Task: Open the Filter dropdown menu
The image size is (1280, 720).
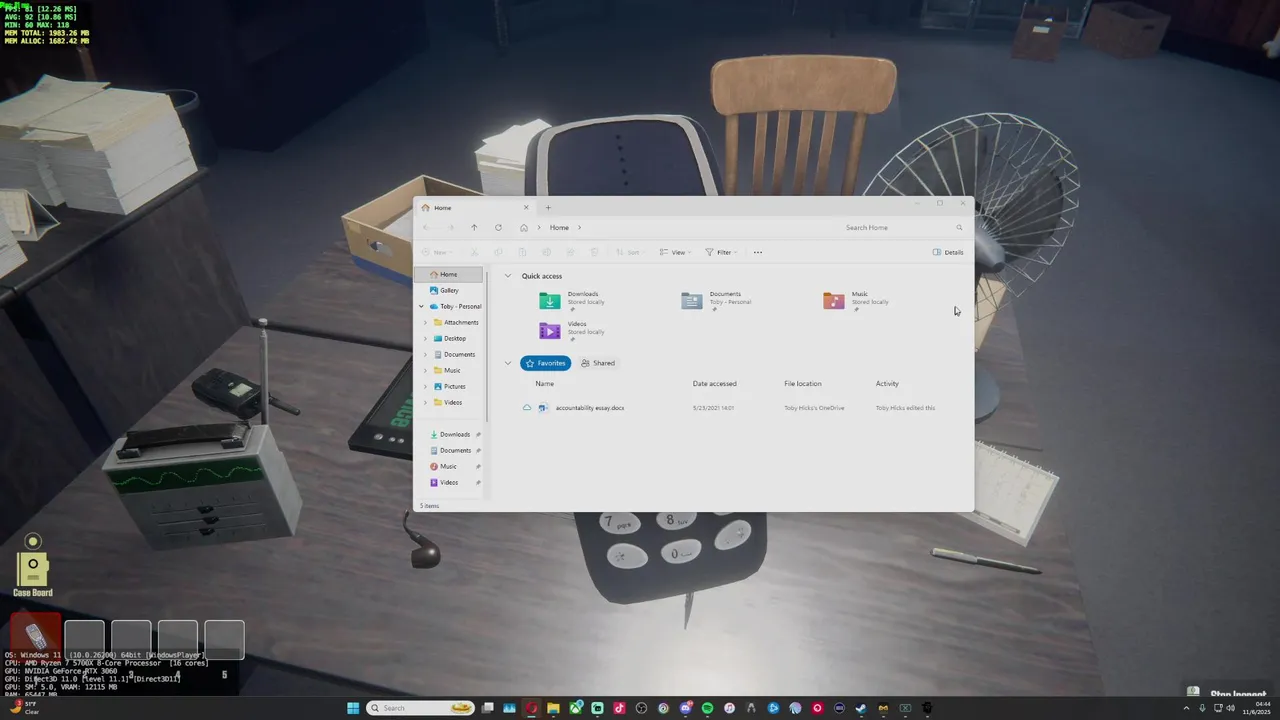Action: point(721,252)
